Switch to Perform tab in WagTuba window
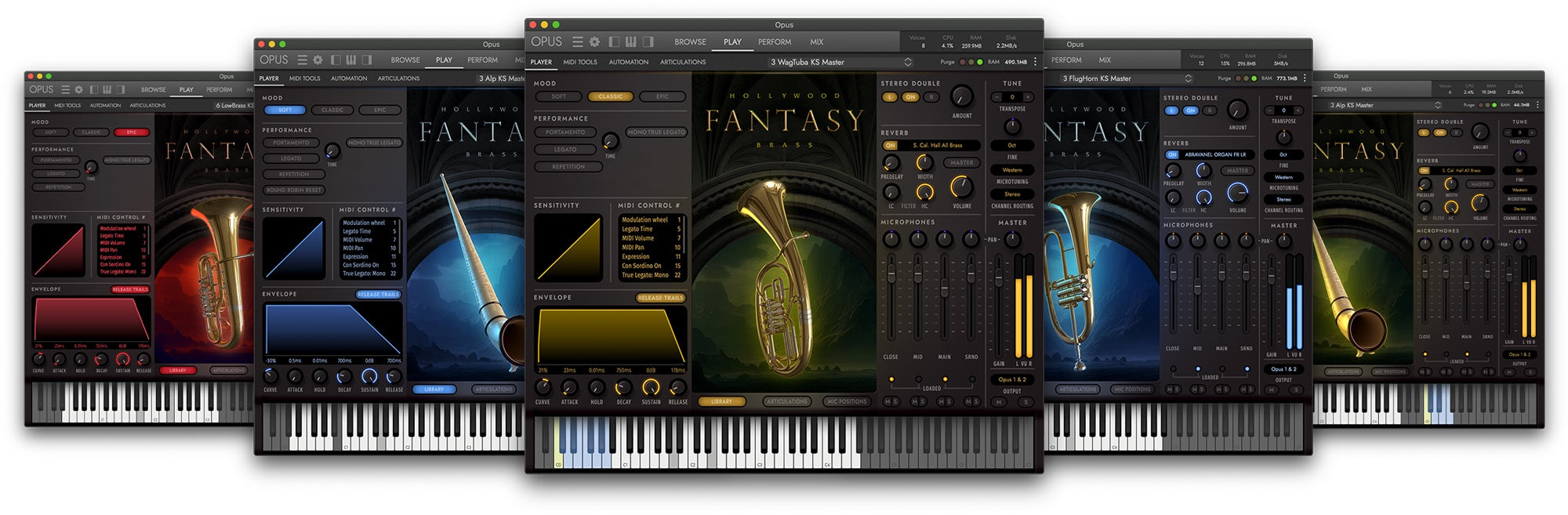This screenshot has height=515, width=1568. (774, 42)
